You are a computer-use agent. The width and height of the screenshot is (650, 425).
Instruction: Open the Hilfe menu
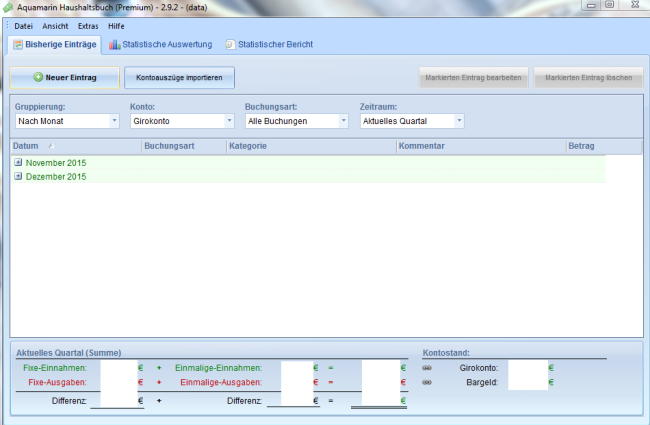[116, 26]
